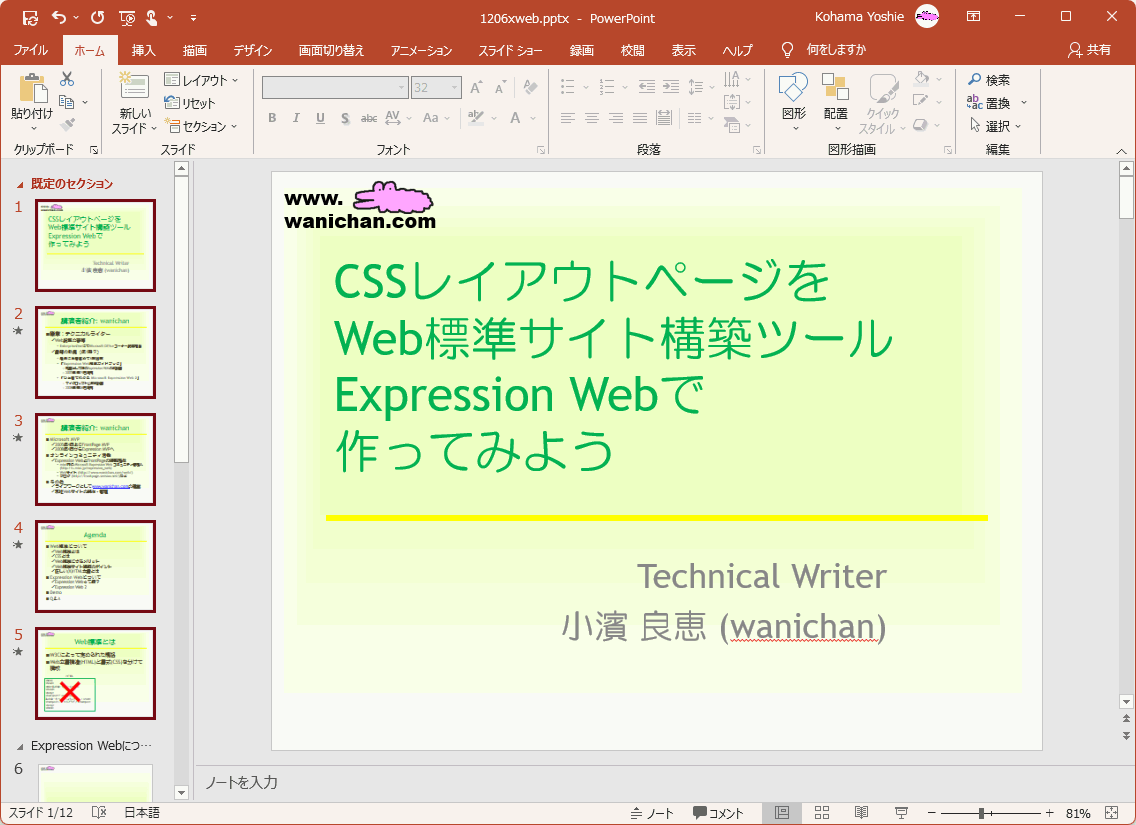Viewport: 1136px width, 825px height.
Task: Click zoom out minus button
Action: click(x=932, y=813)
